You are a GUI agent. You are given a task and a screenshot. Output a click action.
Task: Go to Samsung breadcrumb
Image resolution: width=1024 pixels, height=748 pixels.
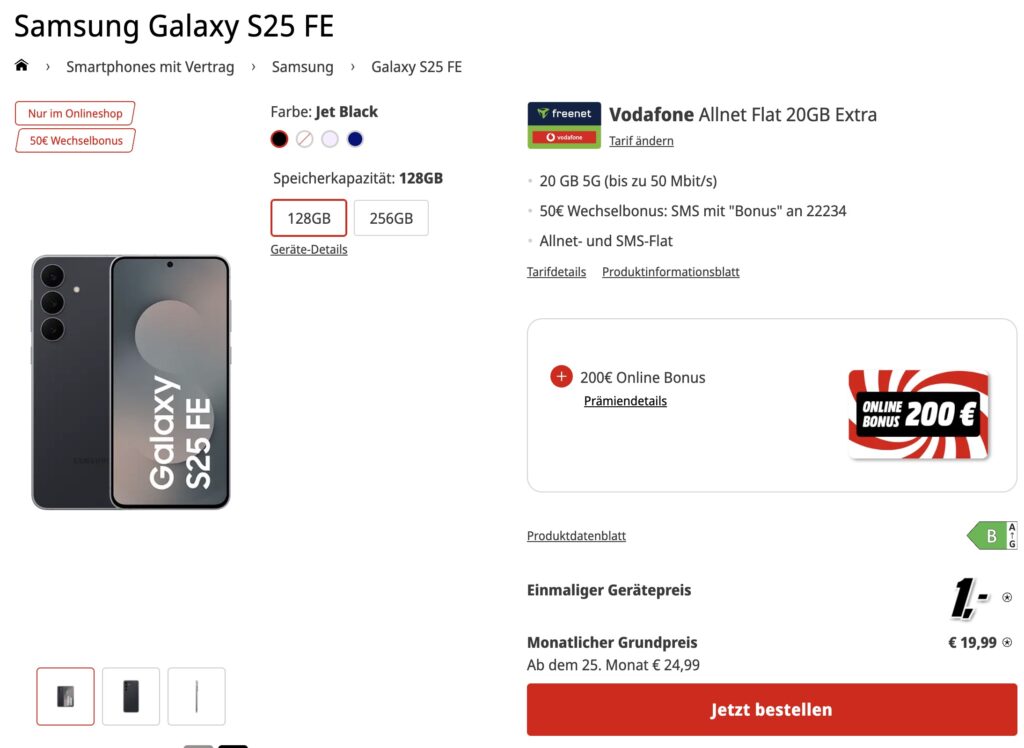point(302,67)
